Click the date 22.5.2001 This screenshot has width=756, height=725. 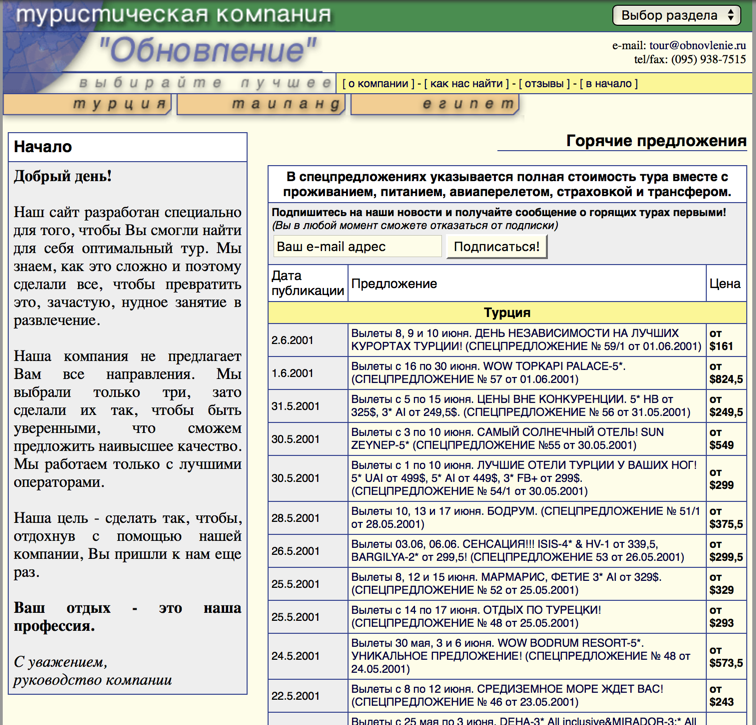click(295, 696)
